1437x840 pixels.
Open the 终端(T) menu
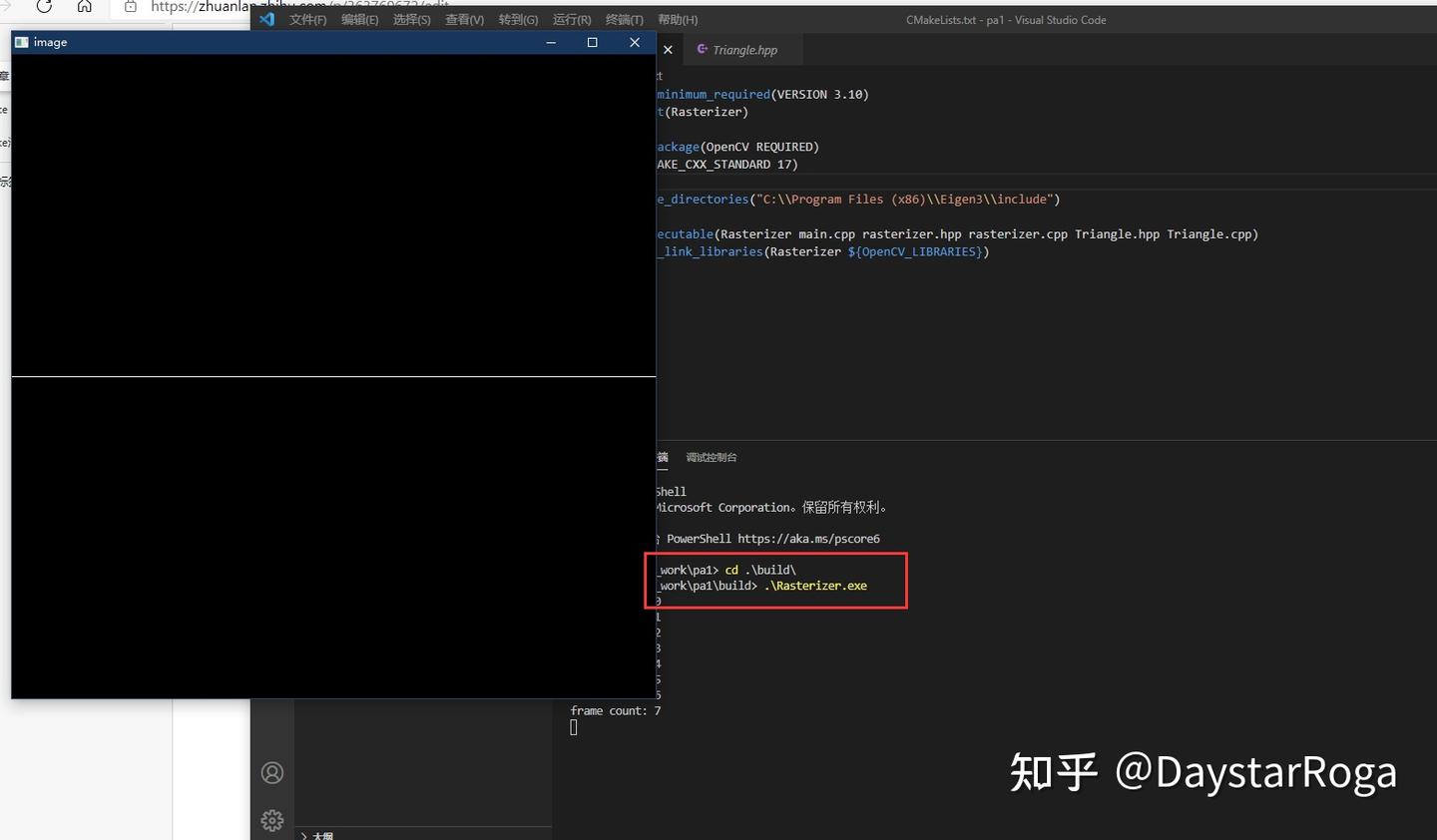click(x=625, y=19)
